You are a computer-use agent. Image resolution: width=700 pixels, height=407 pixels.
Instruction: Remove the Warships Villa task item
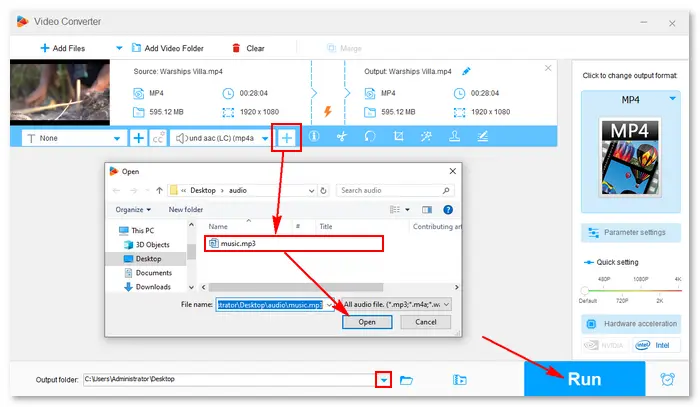(x=548, y=68)
